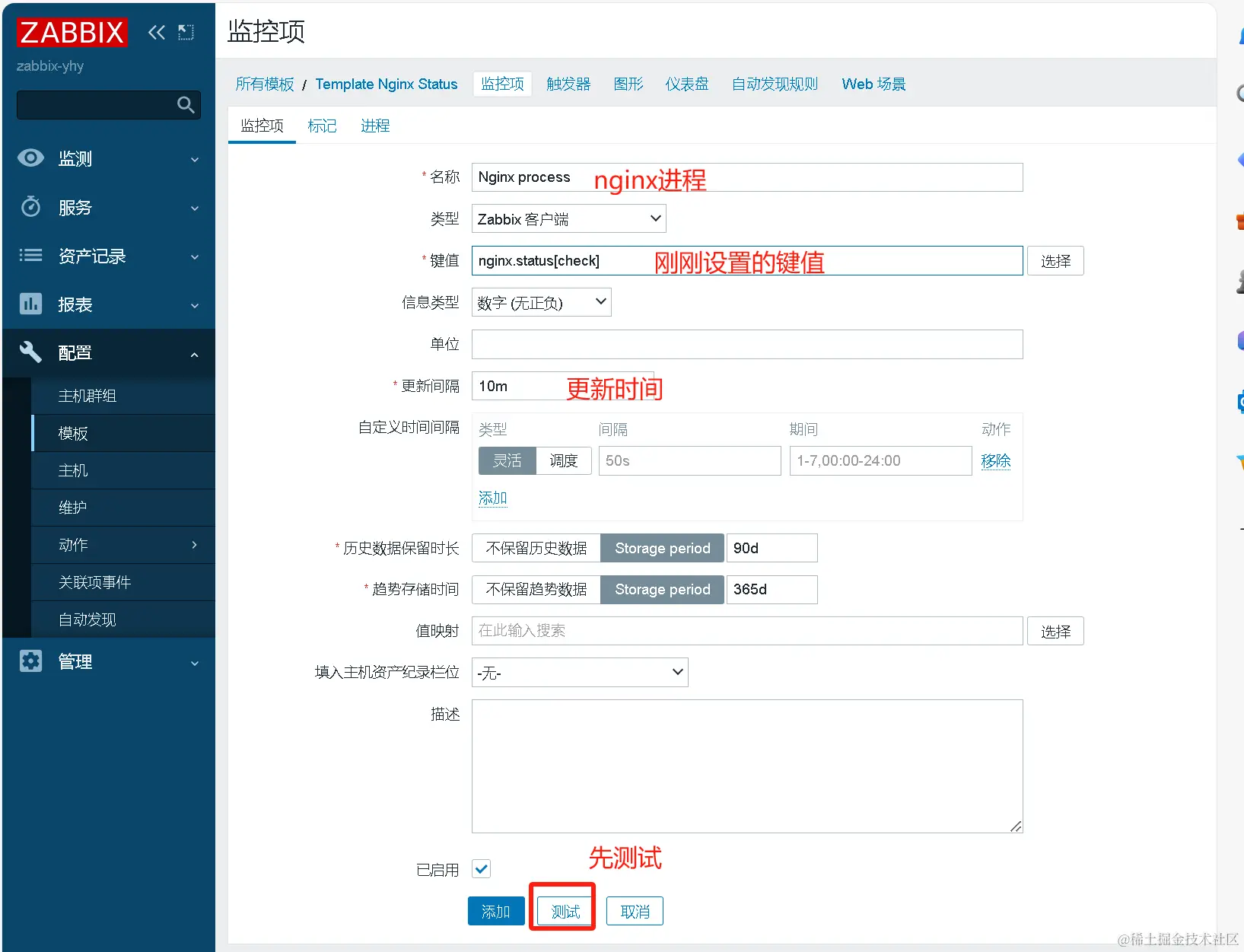Click the 服务 clock icon
The image size is (1244, 952).
click(x=30, y=207)
